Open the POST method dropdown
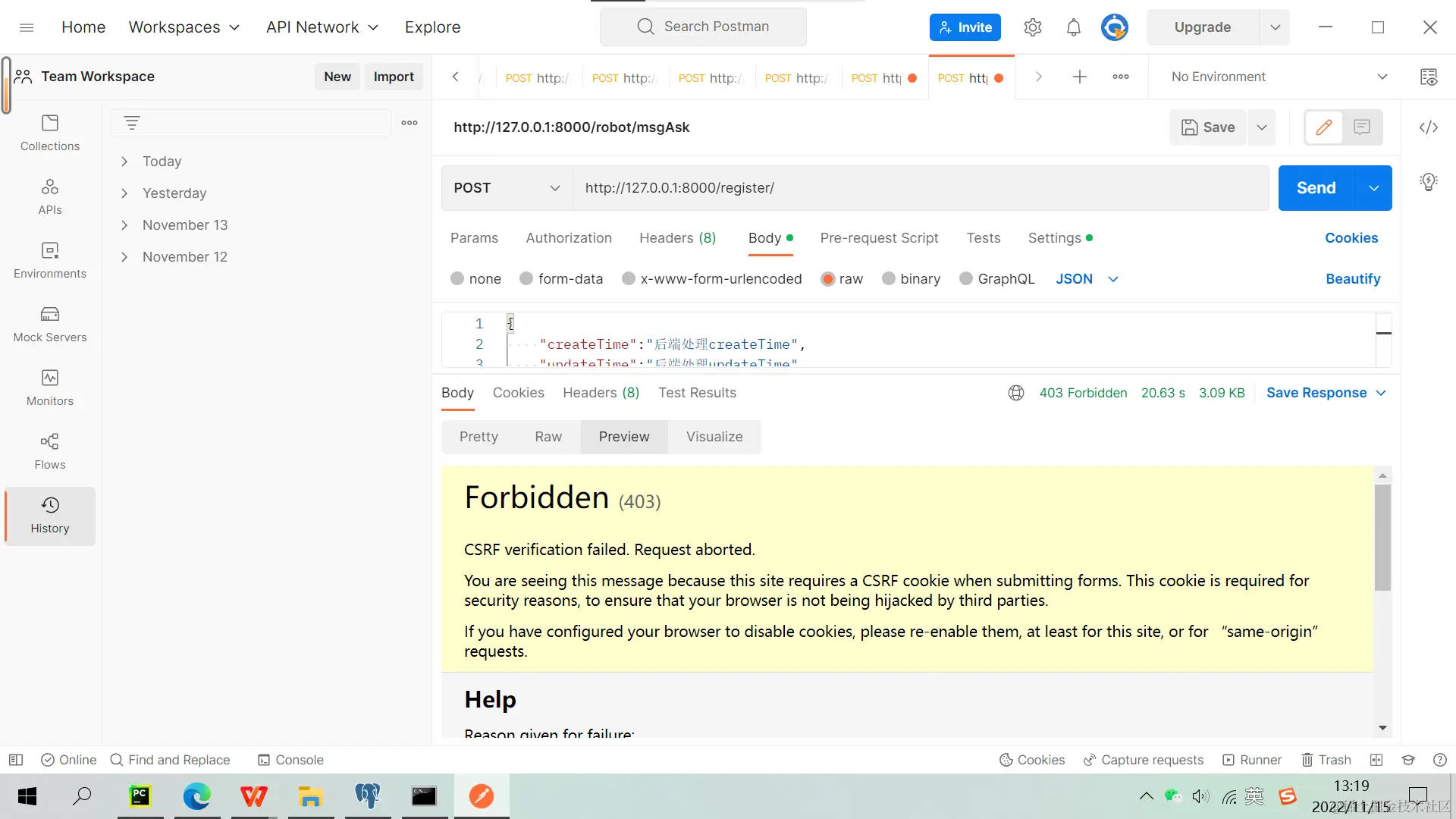The image size is (1456, 819). coord(507,188)
